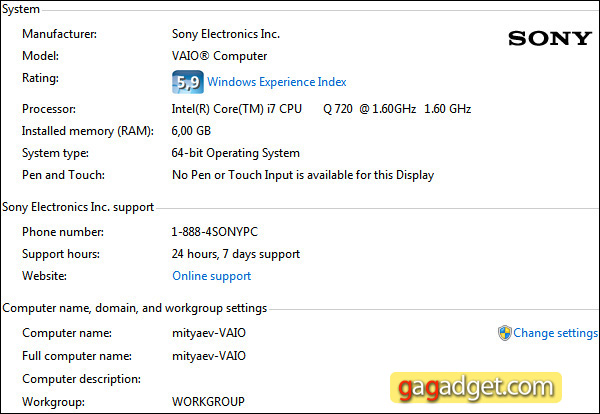Viewport: 600px width, 414px height.
Task: Open the Windows Experience Index link
Action: tap(277, 82)
